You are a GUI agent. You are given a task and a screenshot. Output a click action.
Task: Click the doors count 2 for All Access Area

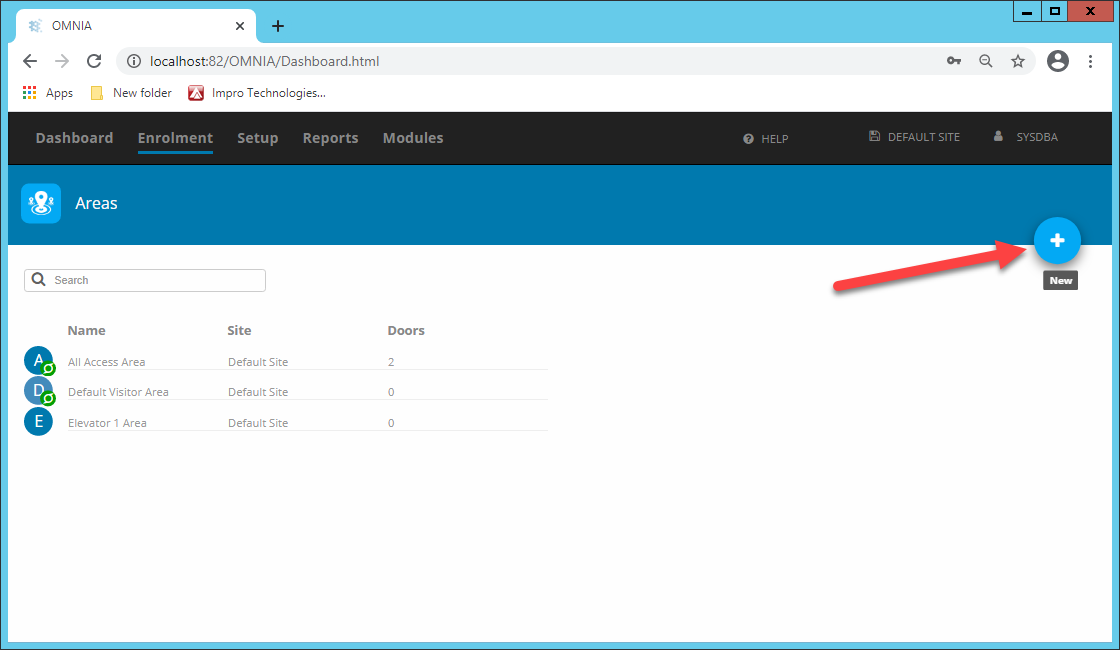point(391,362)
